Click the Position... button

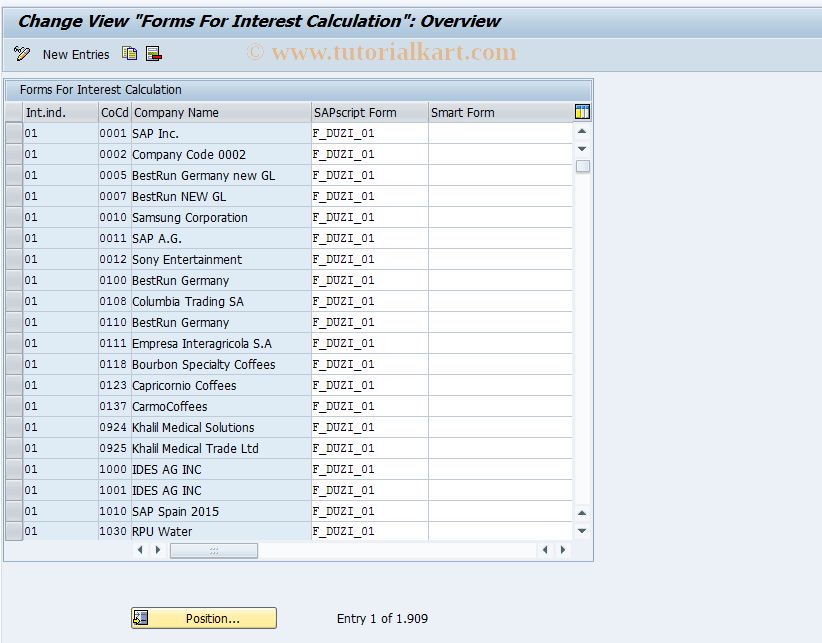coord(204,618)
